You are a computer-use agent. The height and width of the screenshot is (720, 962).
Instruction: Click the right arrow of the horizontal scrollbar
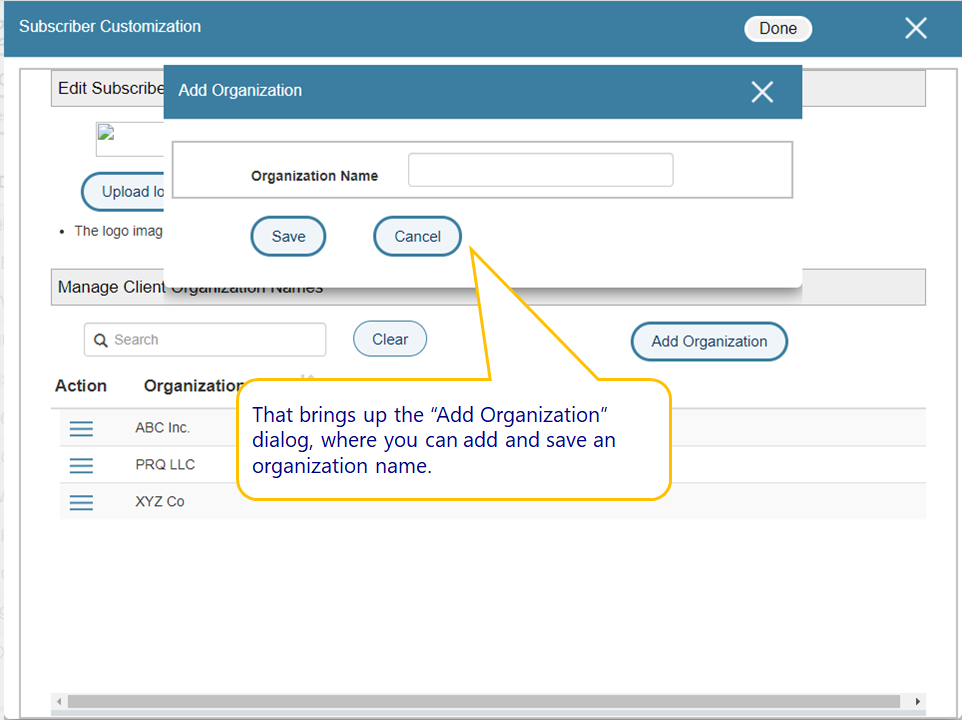point(917,702)
